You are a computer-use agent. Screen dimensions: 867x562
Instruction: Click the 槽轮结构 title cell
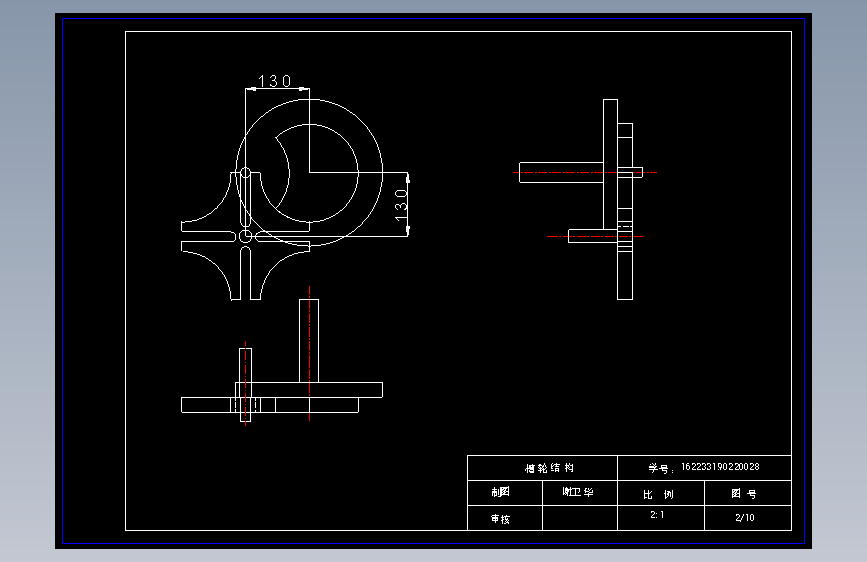click(x=542, y=468)
